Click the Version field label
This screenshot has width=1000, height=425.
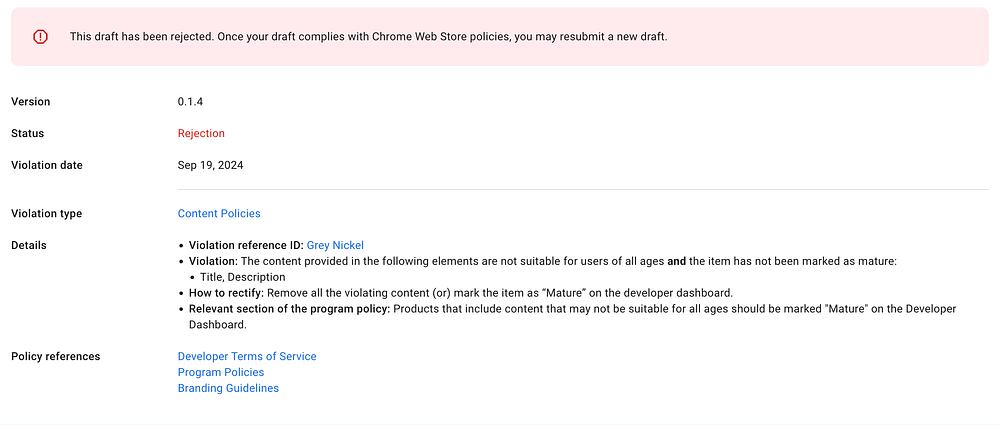(31, 101)
